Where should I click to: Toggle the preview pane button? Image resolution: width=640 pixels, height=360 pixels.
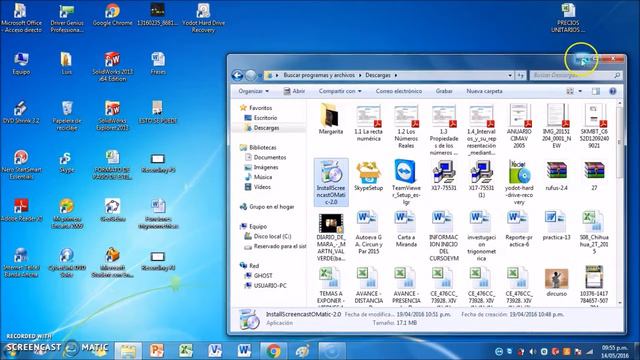[596, 91]
